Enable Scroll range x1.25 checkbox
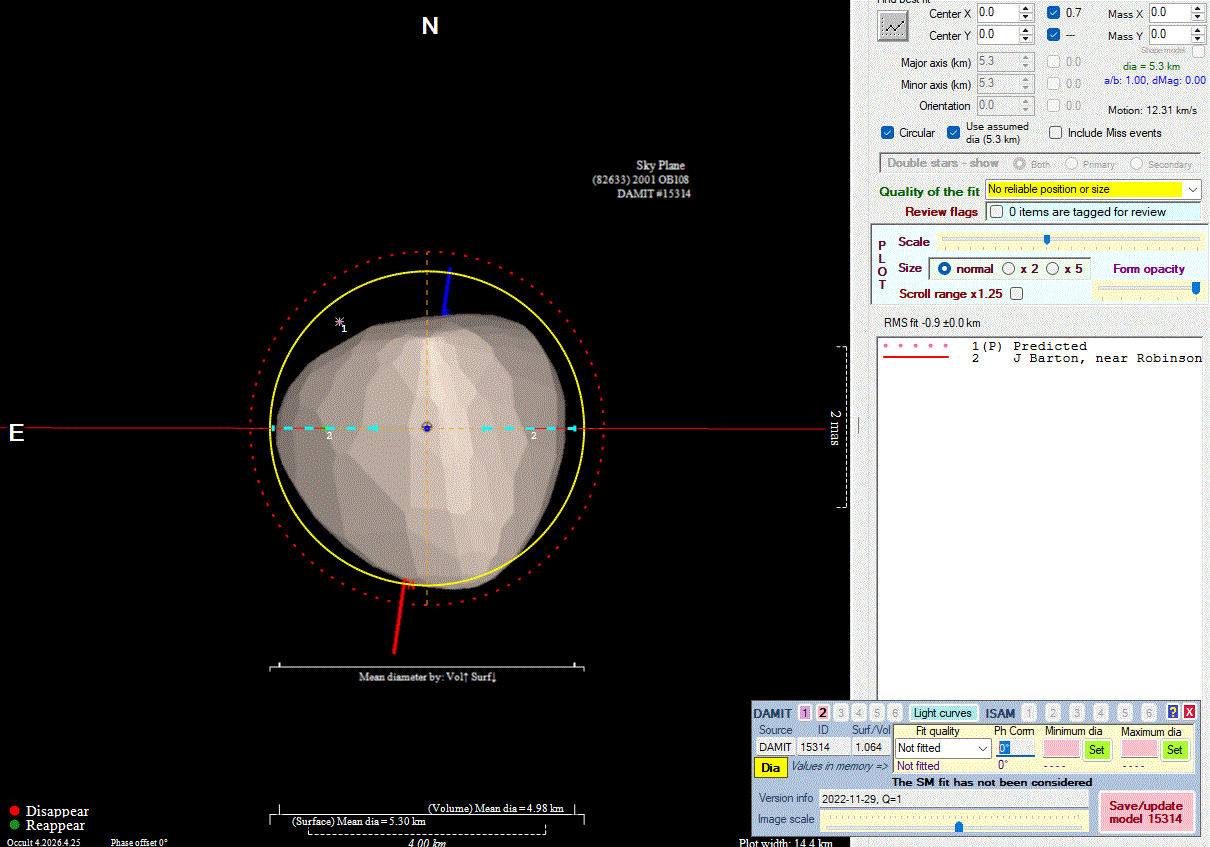This screenshot has height=847, width=1210. pos(1017,294)
